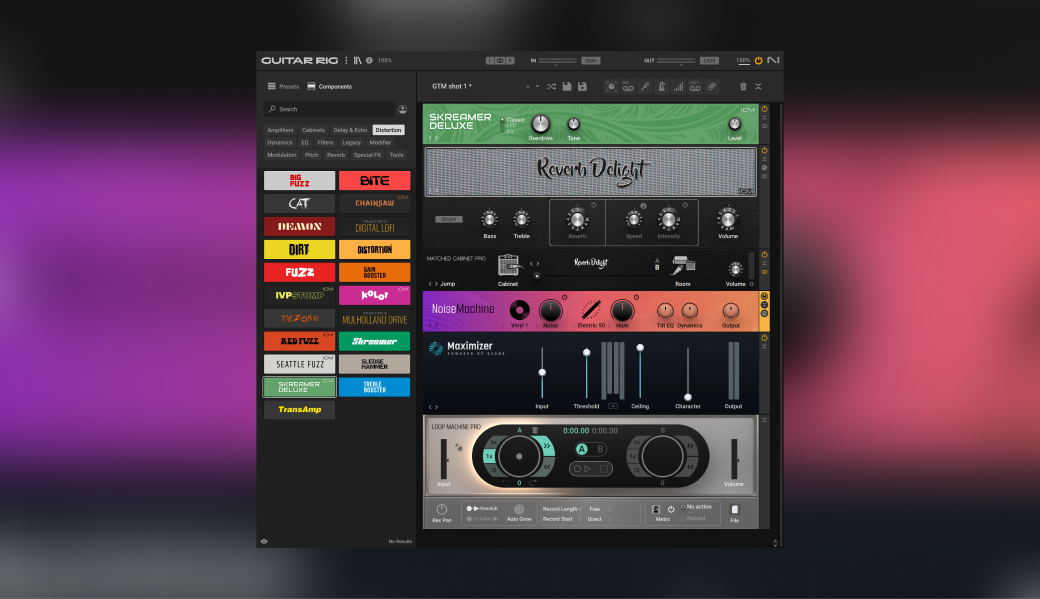The width and height of the screenshot is (1040, 599).
Task: Add the Treble Booster component
Action: coord(375,387)
